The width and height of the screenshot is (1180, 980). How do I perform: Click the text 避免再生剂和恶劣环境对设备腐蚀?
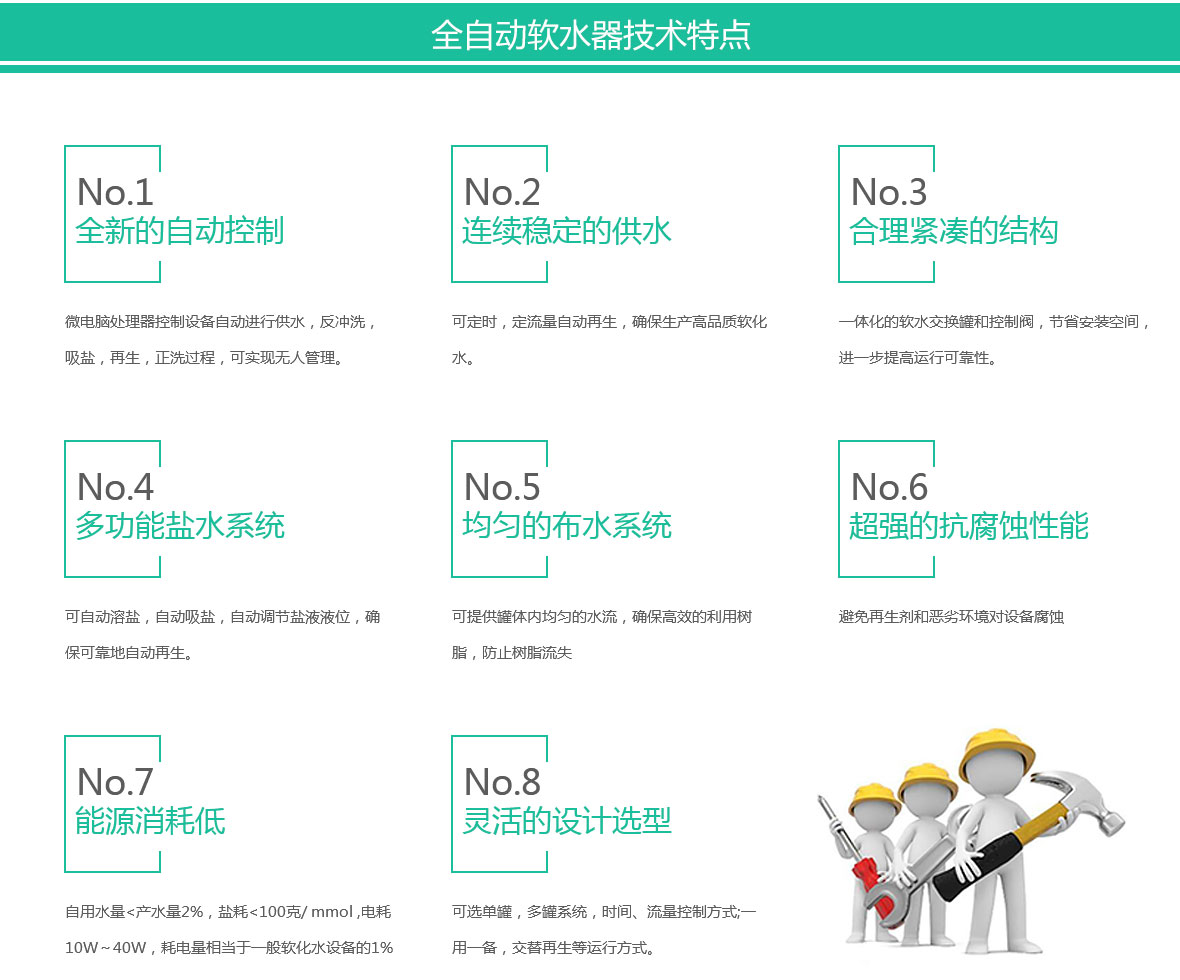click(951, 617)
